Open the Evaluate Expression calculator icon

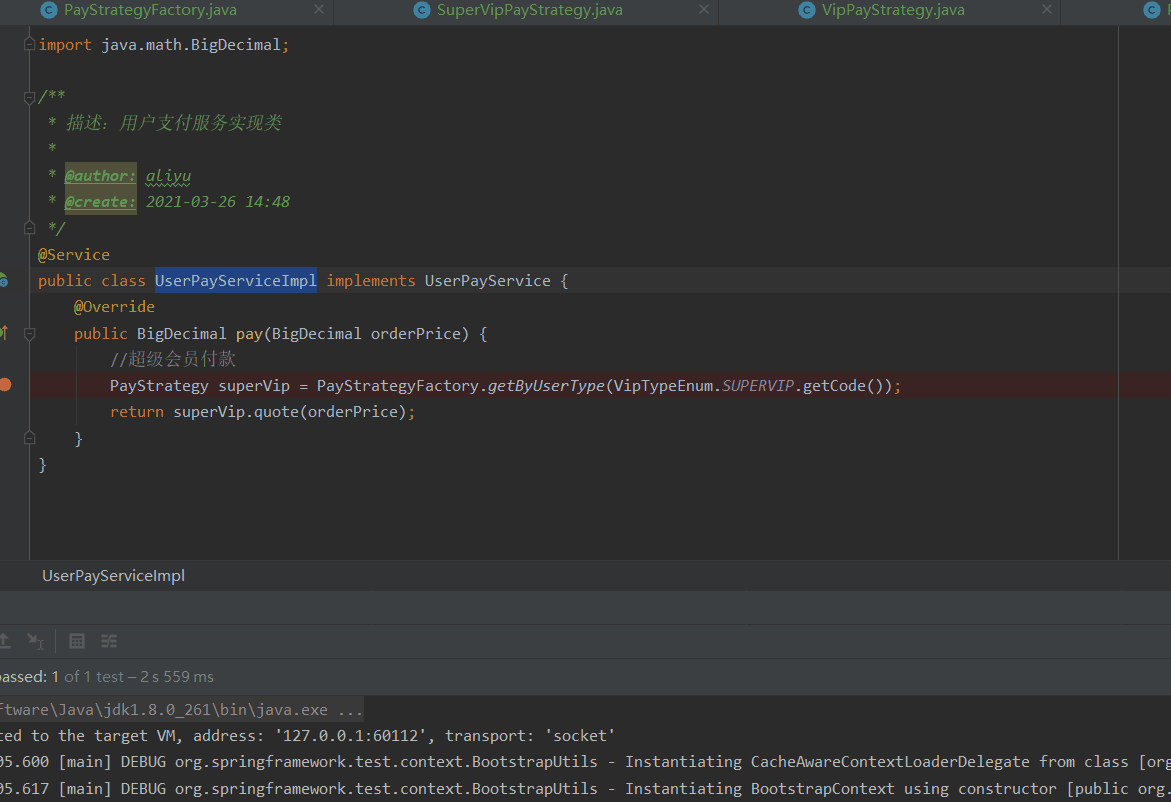click(x=77, y=641)
